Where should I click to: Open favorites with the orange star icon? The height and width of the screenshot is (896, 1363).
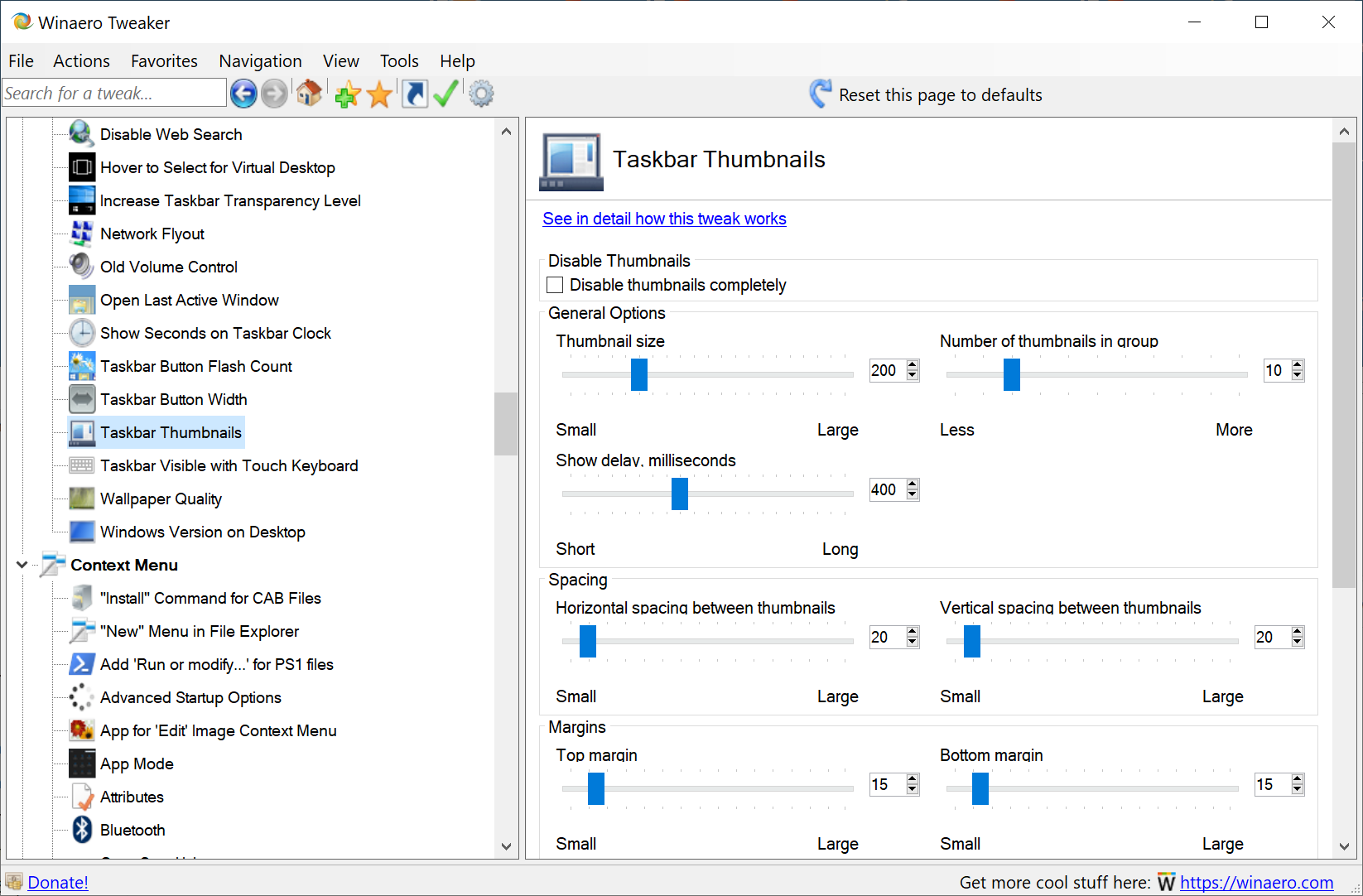379,94
